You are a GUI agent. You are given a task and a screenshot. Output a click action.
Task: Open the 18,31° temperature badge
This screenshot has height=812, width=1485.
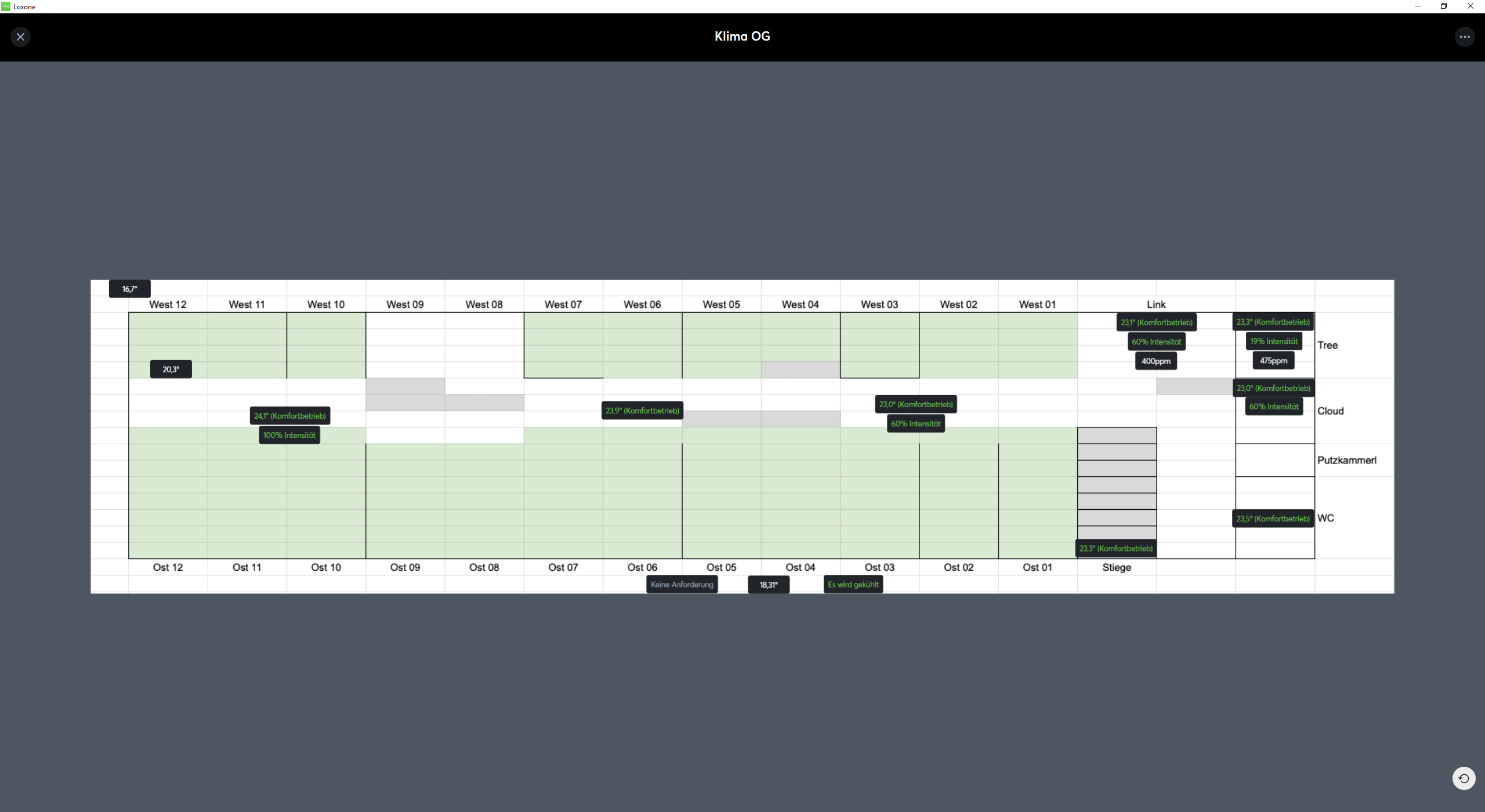pyautogui.click(x=768, y=585)
